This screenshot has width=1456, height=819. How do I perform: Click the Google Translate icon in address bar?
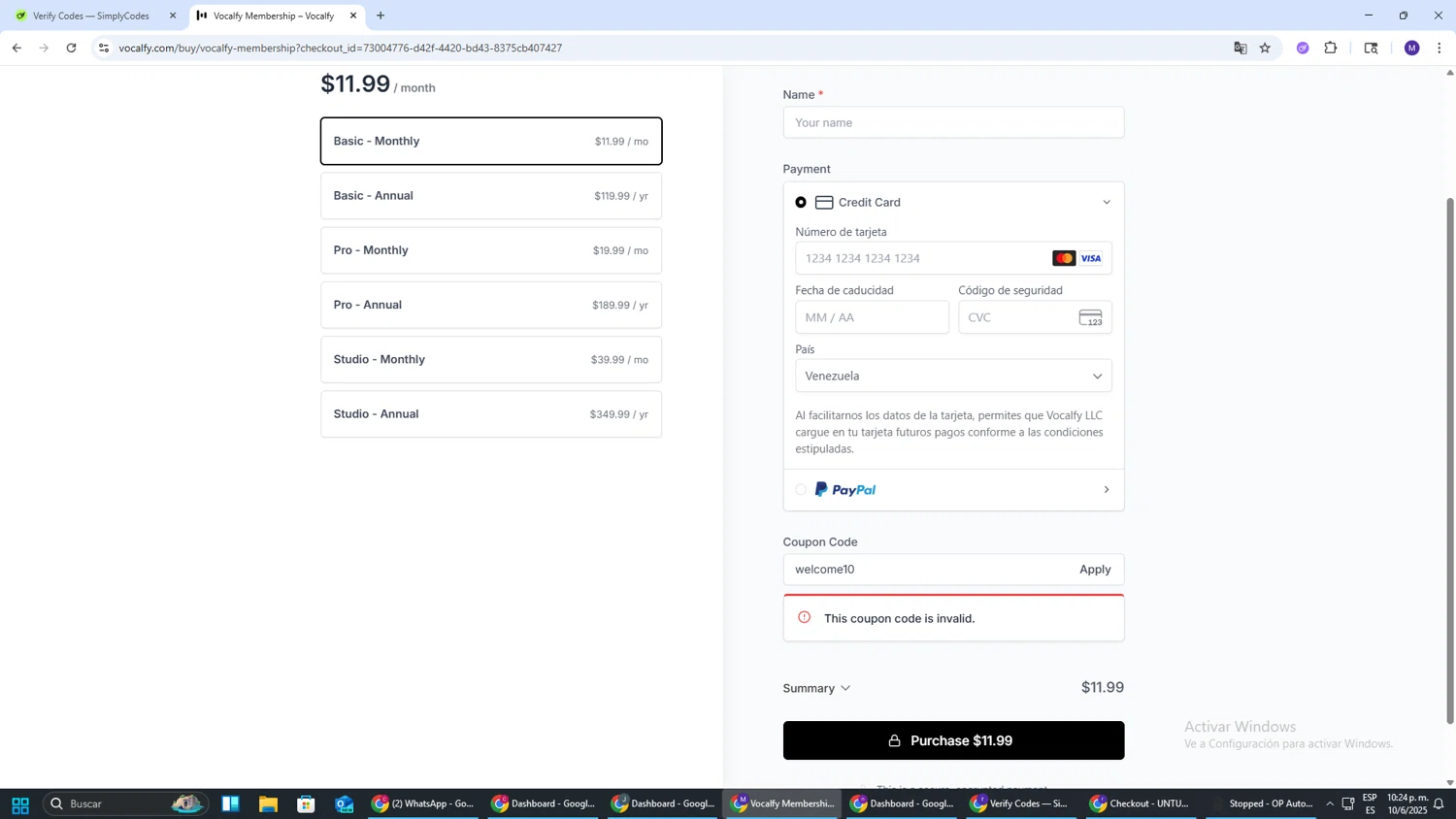click(x=1240, y=48)
